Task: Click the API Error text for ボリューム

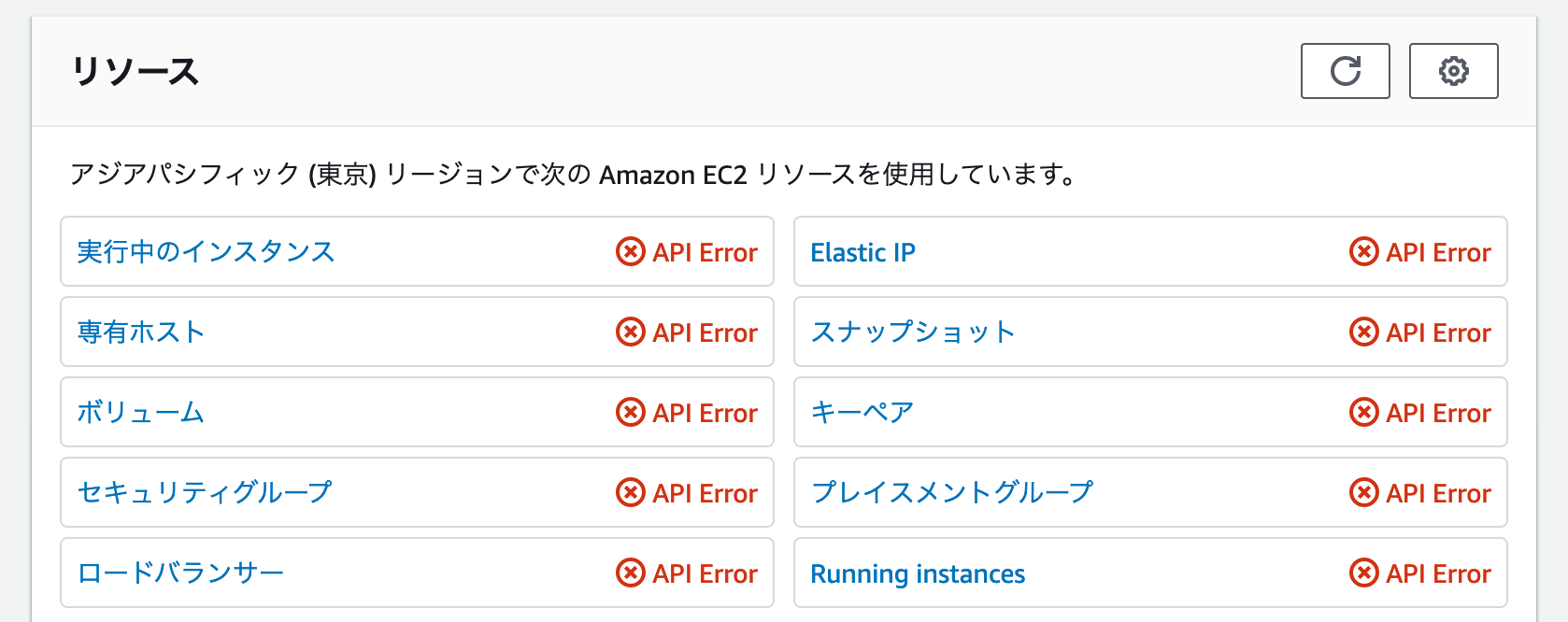Action: [x=706, y=413]
